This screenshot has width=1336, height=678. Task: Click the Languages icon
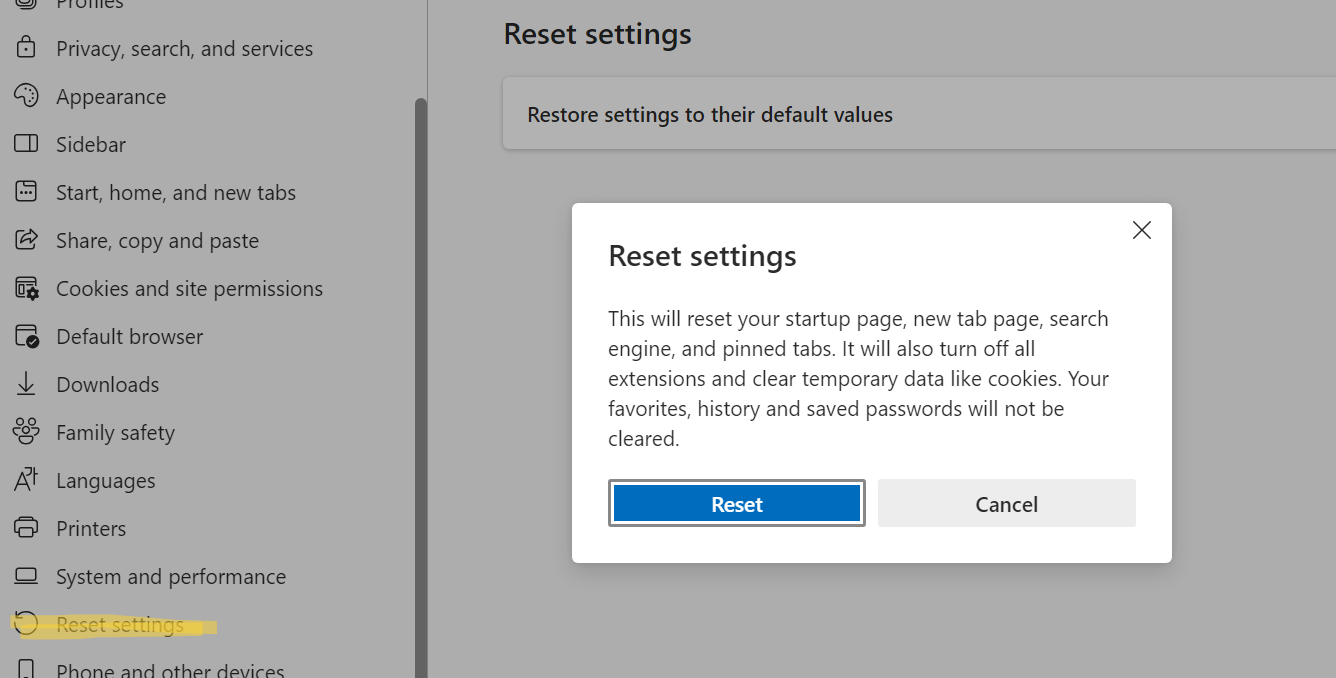tap(26, 480)
